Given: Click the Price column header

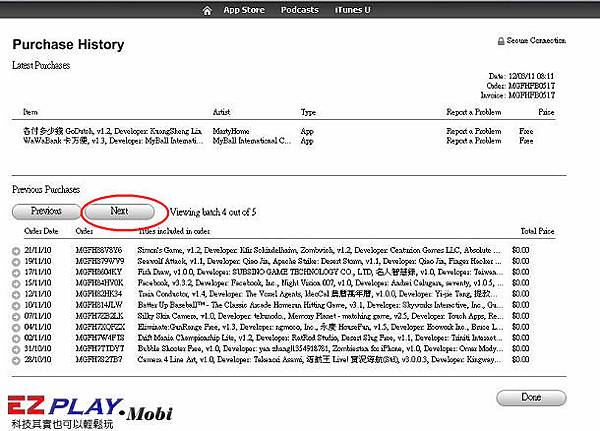Looking at the screenshot, I should point(546,112).
